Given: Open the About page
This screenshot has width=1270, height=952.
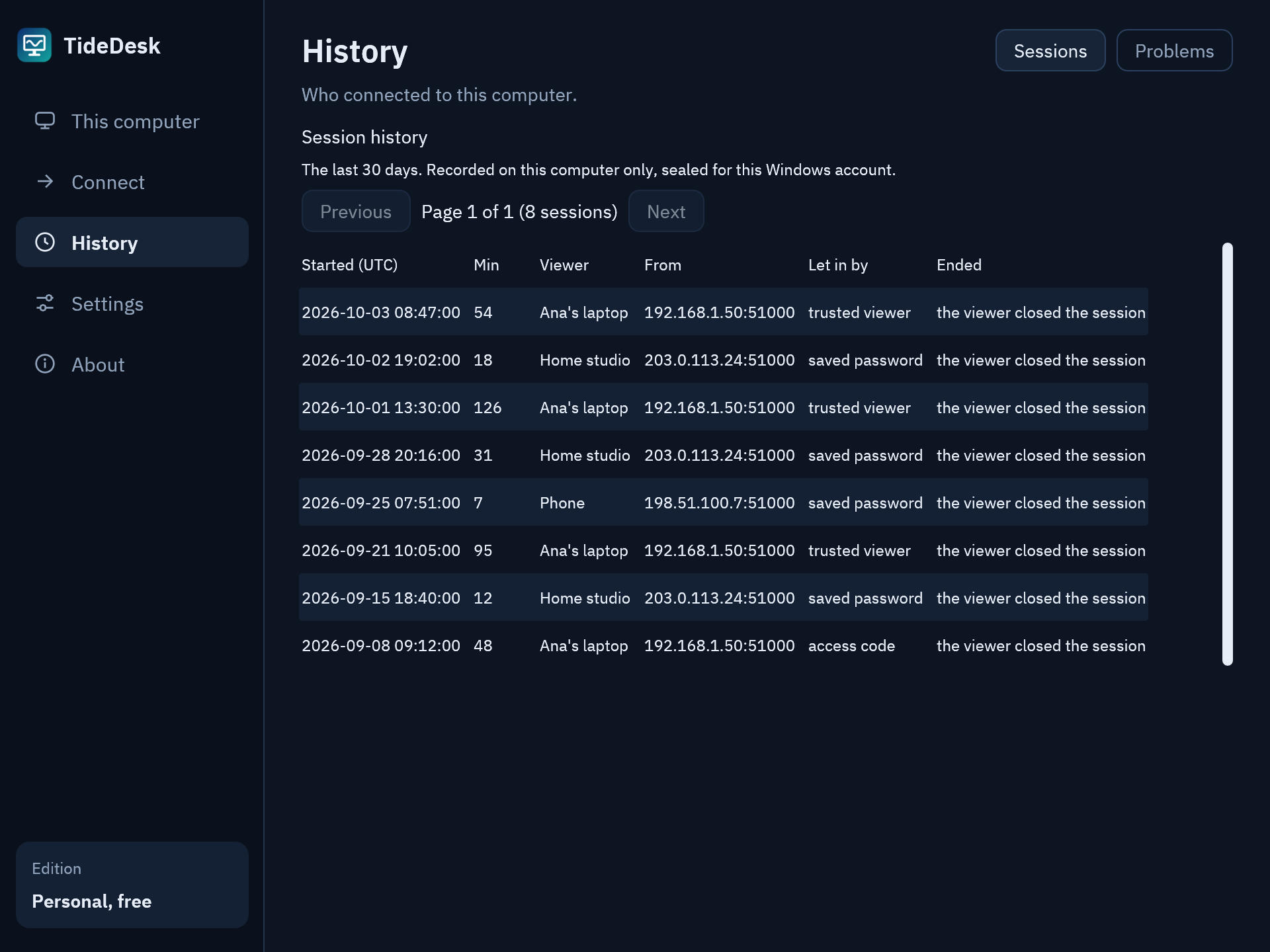Looking at the screenshot, I should coord(132,364).
